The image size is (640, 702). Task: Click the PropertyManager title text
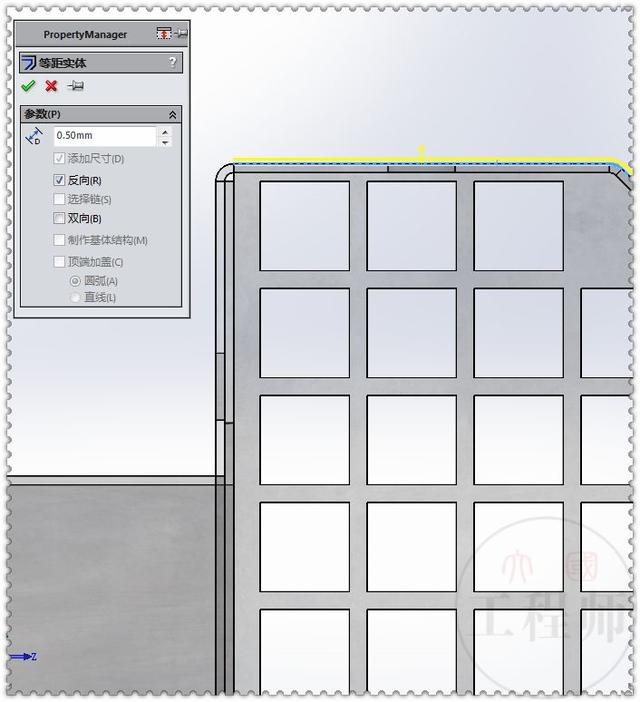(85, 34)
